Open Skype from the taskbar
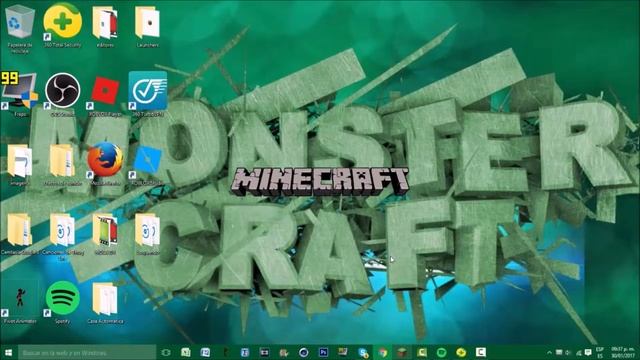The image size is (640, 360). coord(363,352)
